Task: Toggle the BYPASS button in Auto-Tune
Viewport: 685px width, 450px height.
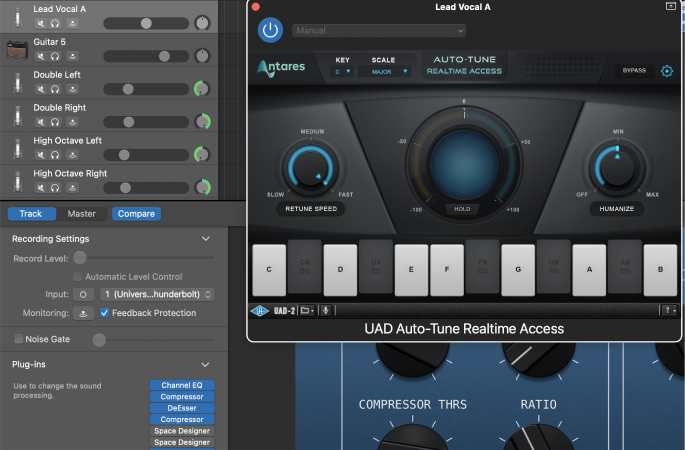Action: [634, 70]
